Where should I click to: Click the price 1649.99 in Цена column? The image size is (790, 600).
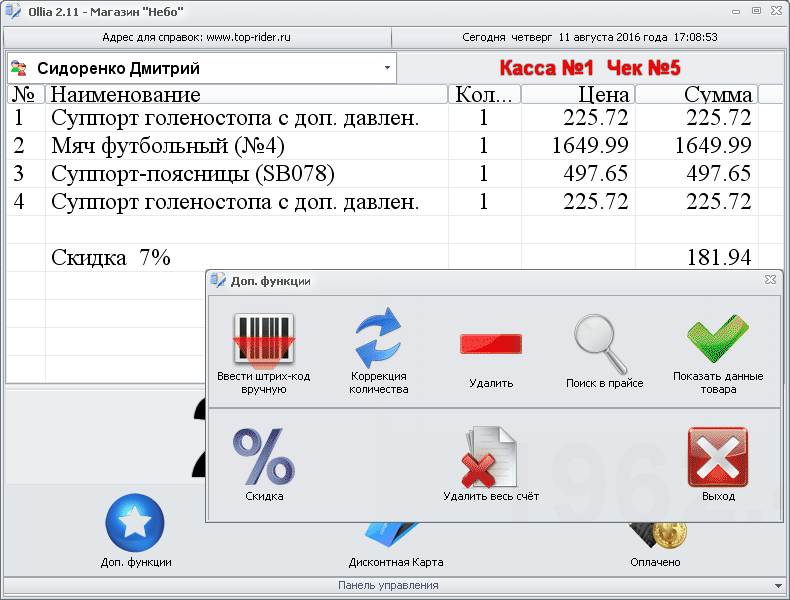[x=590, y=146]
